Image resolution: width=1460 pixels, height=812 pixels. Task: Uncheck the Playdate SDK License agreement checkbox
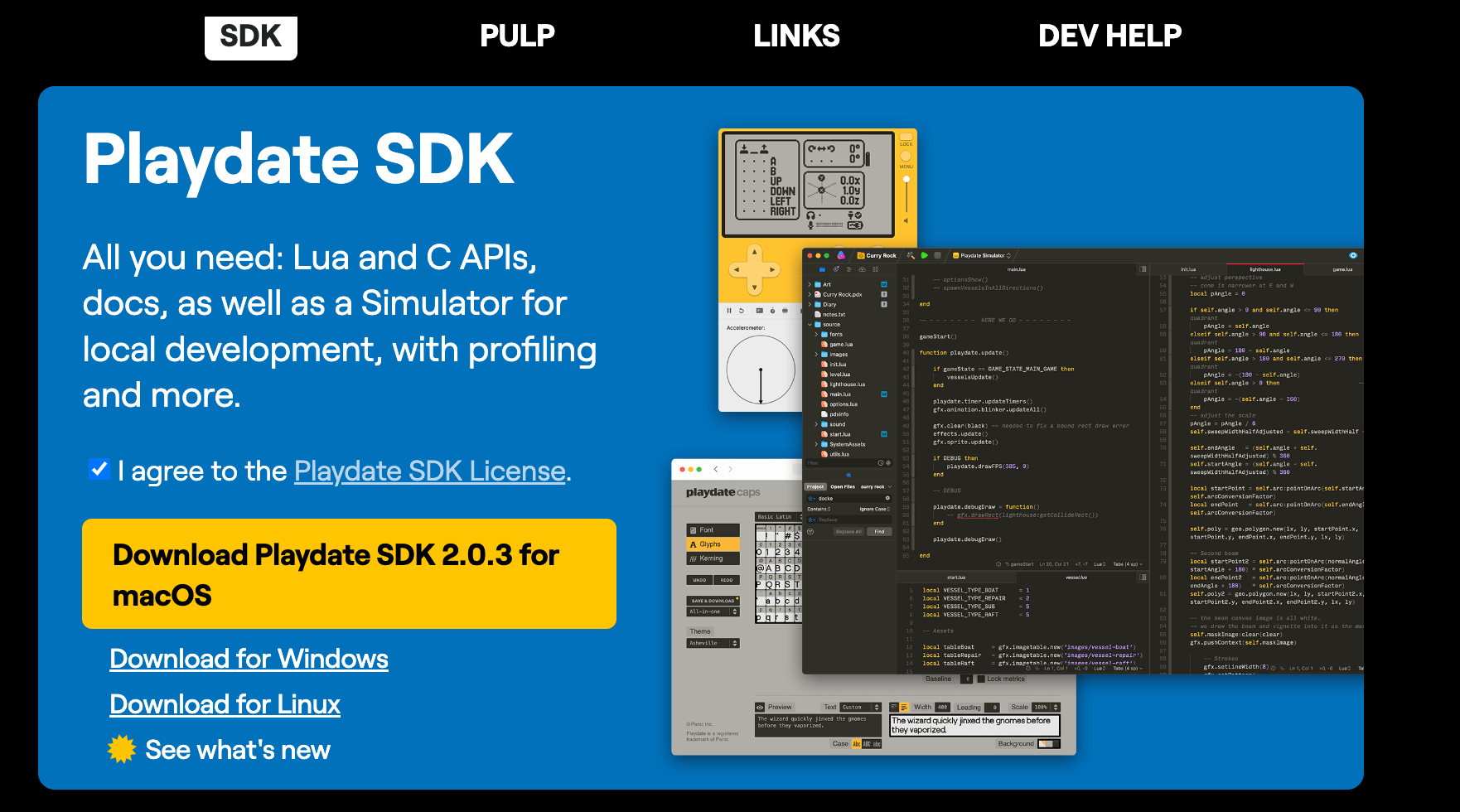tap(99, 470)
